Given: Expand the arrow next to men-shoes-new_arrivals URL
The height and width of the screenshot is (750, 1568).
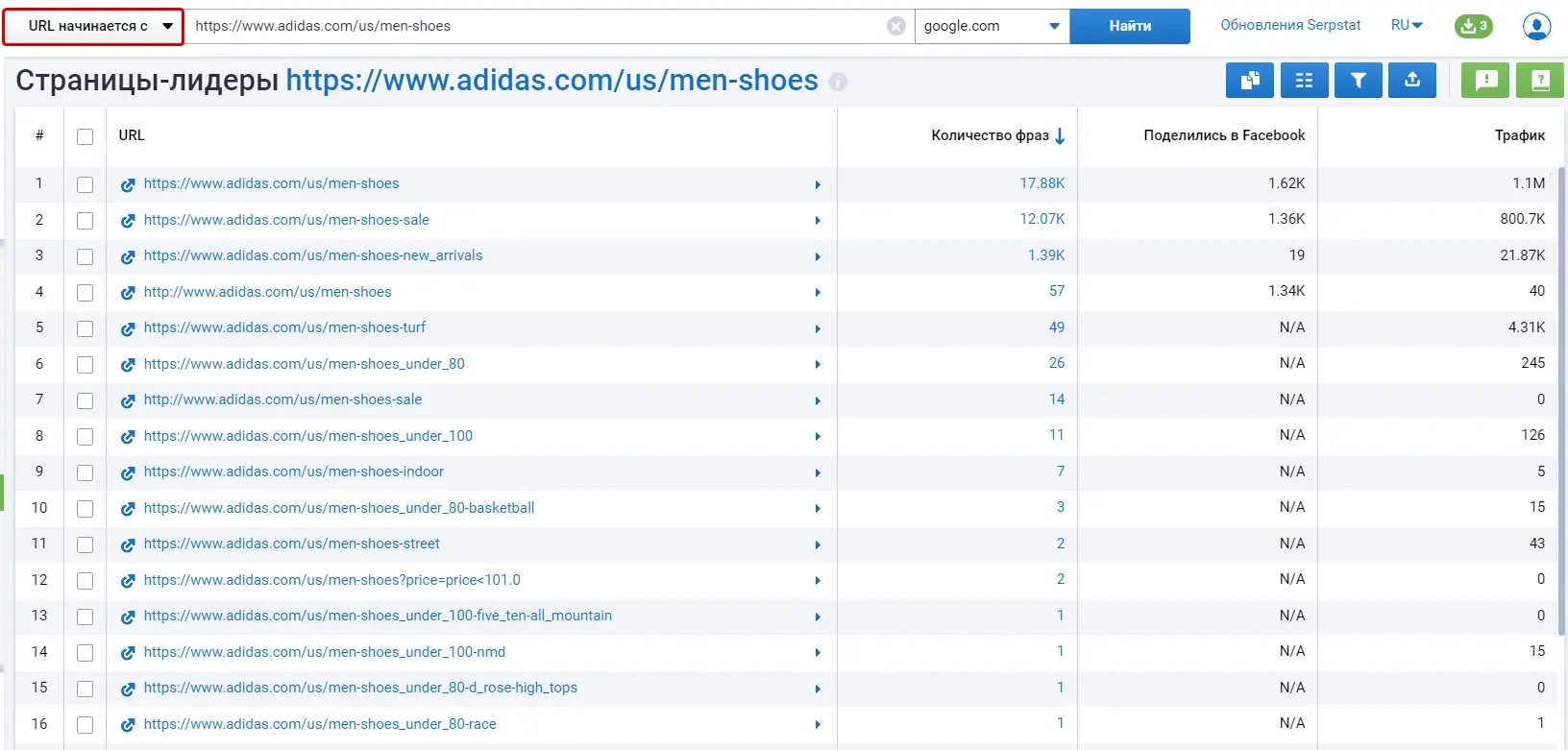Looking at the screenshot, I should pyautogui.click(x=818, y=257).
